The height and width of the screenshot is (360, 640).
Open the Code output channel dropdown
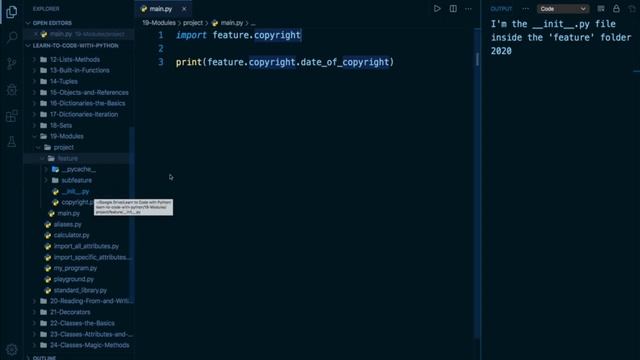tap(562, 9)
